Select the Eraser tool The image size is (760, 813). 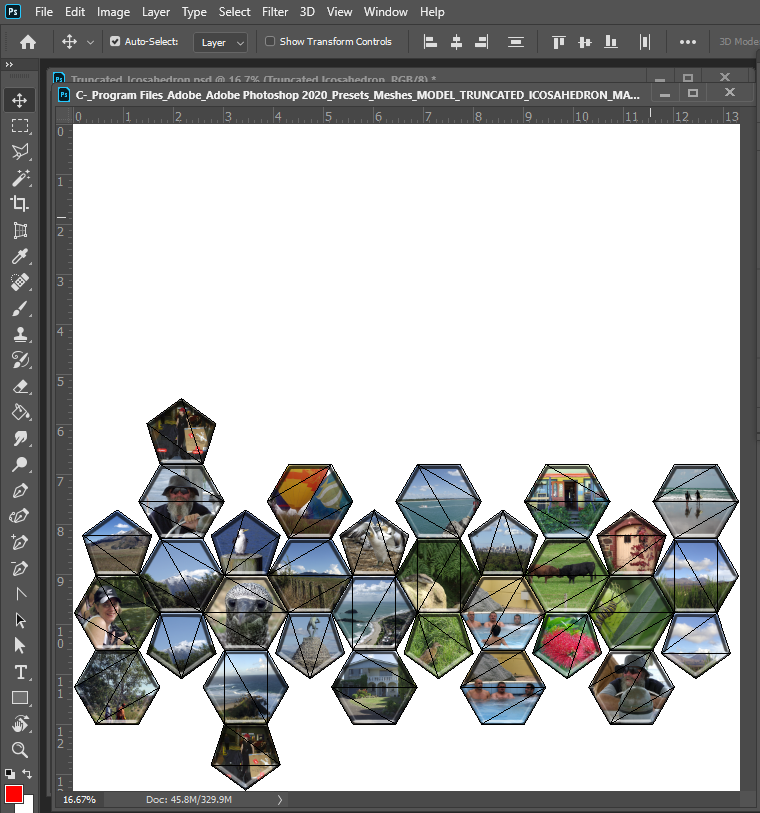pyautogui.click(x=20, y=387)
